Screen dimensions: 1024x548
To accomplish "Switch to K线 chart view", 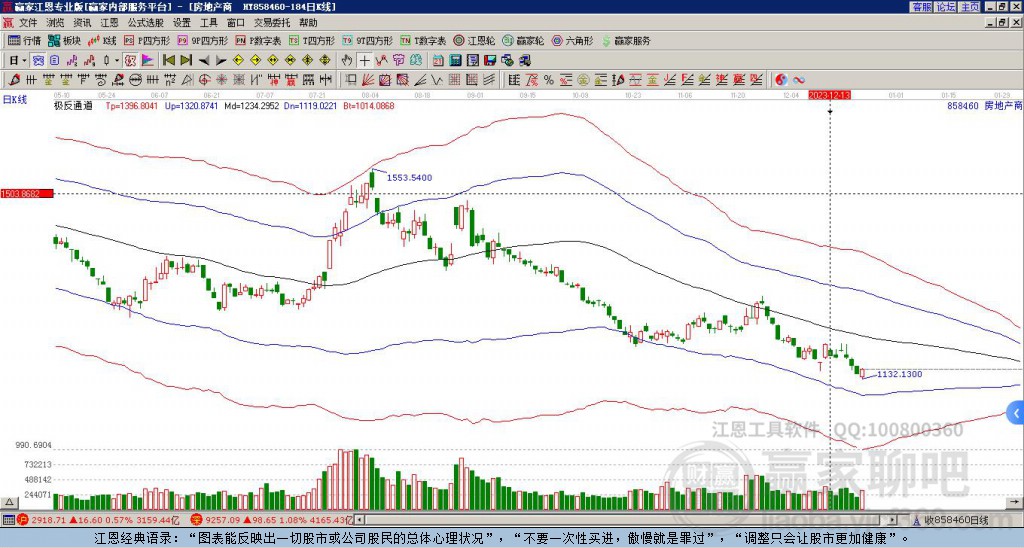I will point(102,41).
